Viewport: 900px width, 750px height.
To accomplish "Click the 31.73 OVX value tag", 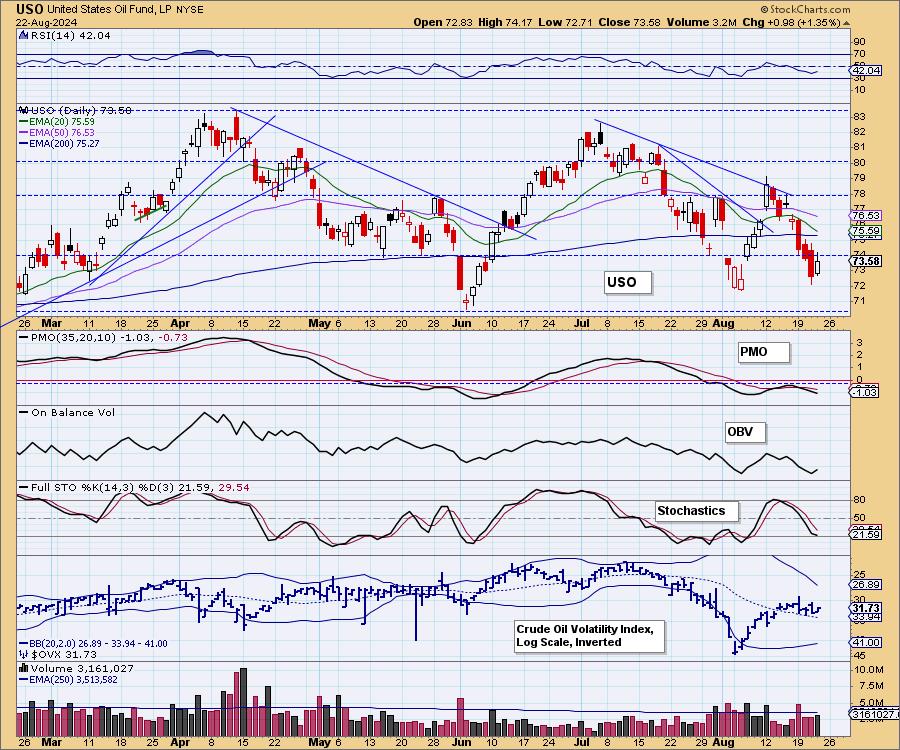I will (867, 608).
